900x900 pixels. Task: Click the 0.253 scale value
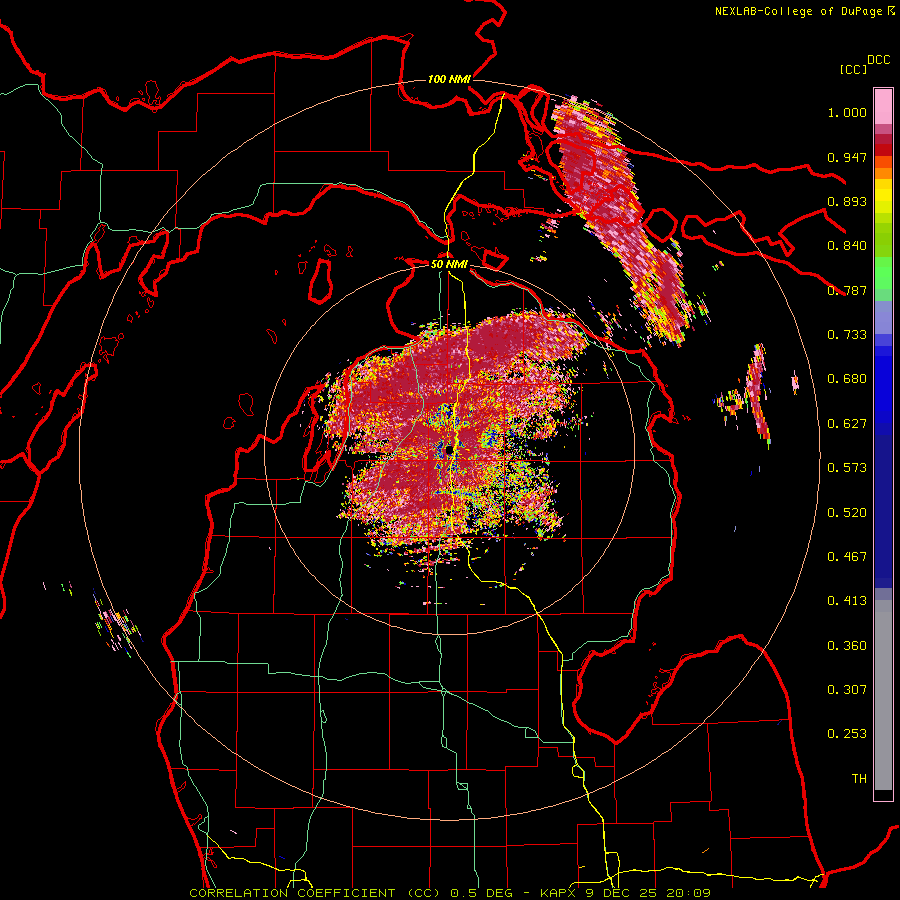coord(847,734)
